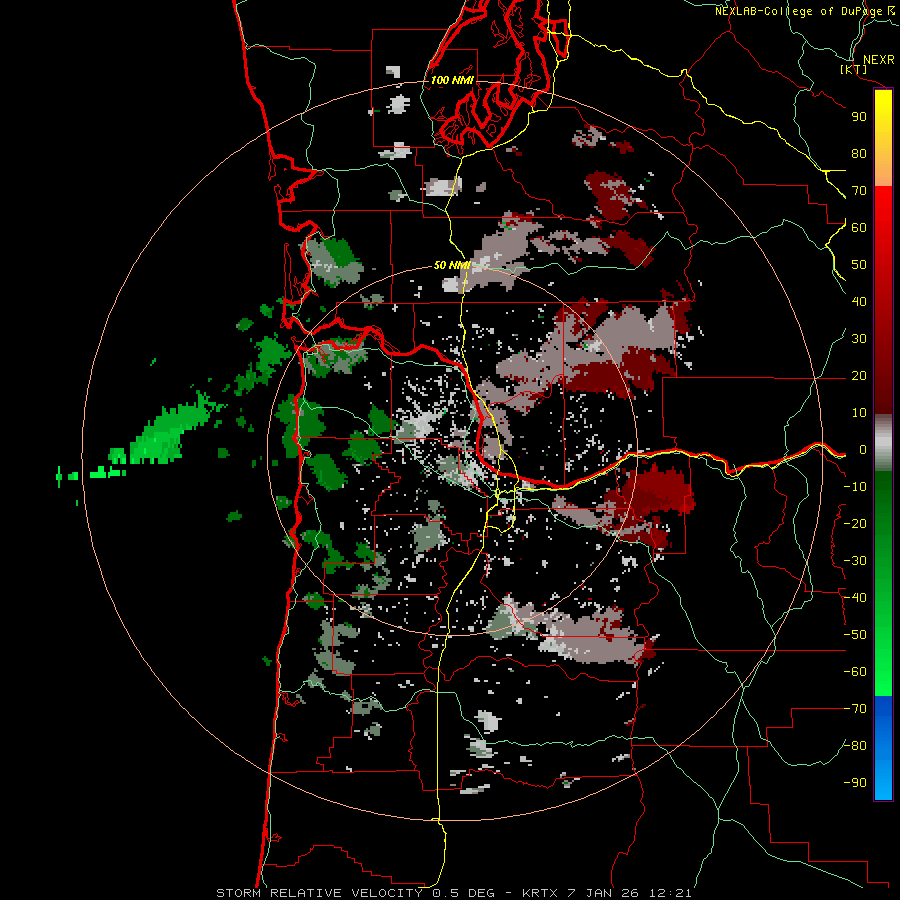
Task: Select the "40" value on the velocity scale
Action: [x=859, y=301]
